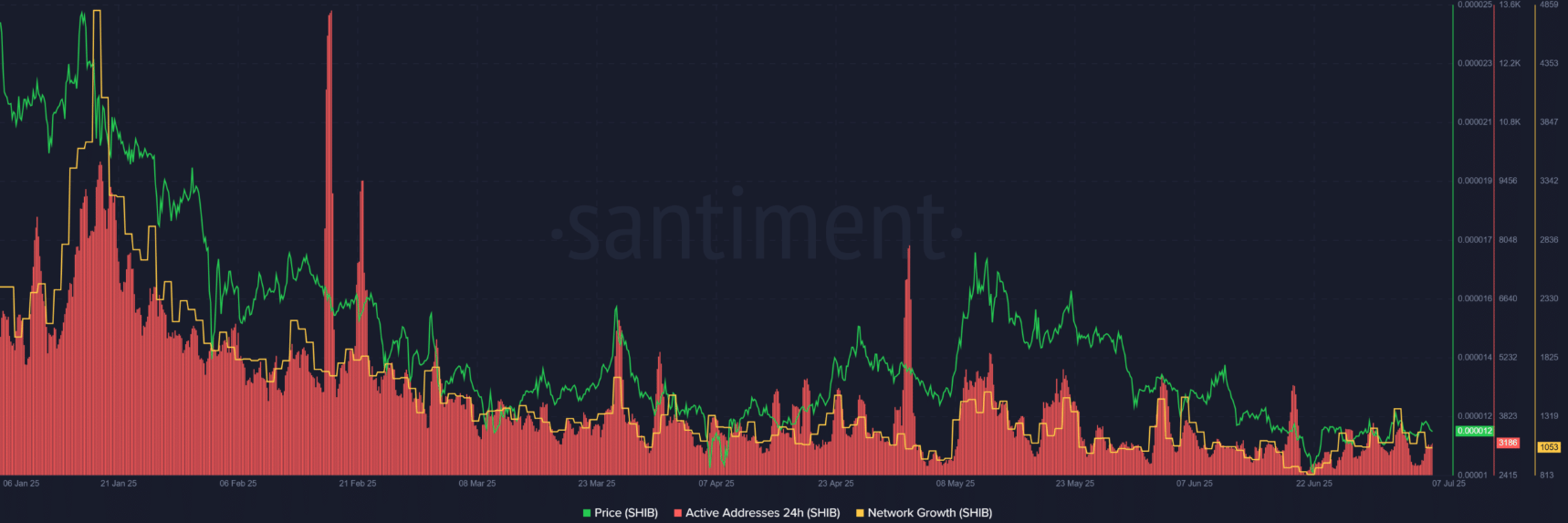Click the 07 Apr 25 date label
1568x523 pixels.
(716, 484)
